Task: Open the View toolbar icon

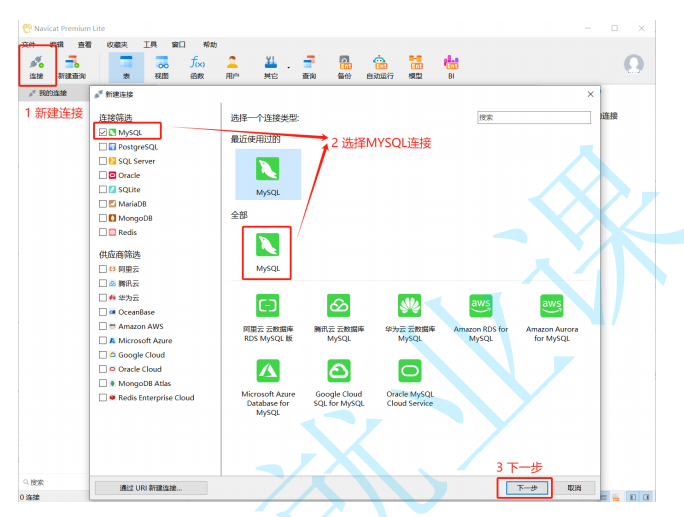Action: [x=162, y=66]
